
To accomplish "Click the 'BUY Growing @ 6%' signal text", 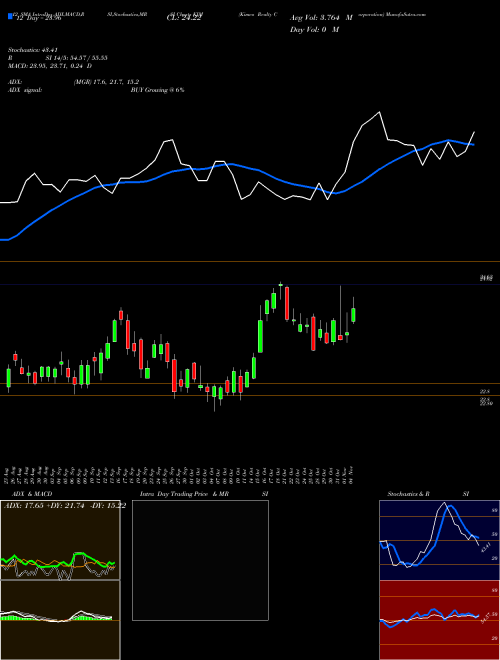I will (157, 90).
